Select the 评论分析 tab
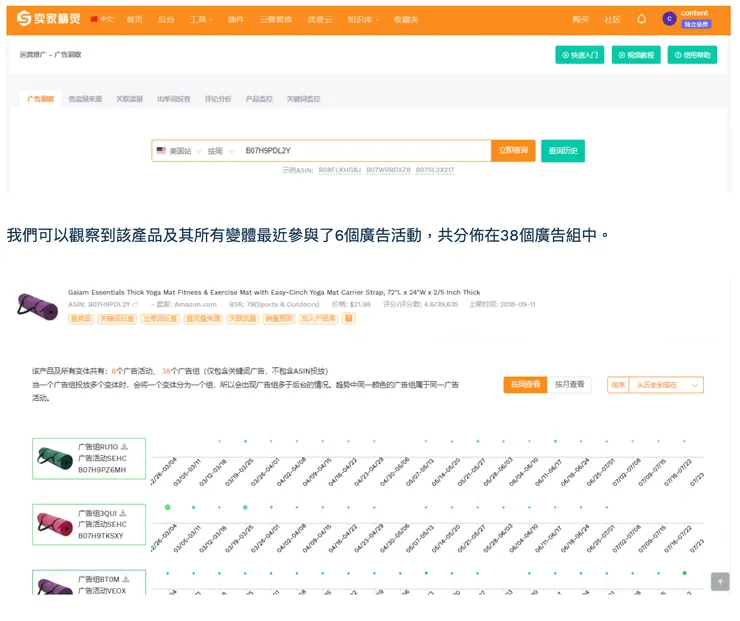The image size is (740, 621). click(218, 99)
